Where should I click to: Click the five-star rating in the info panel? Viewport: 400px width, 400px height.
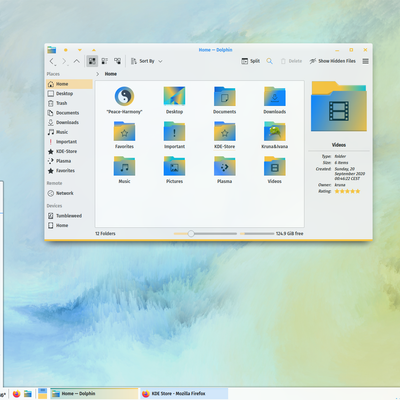pos(347,191)
